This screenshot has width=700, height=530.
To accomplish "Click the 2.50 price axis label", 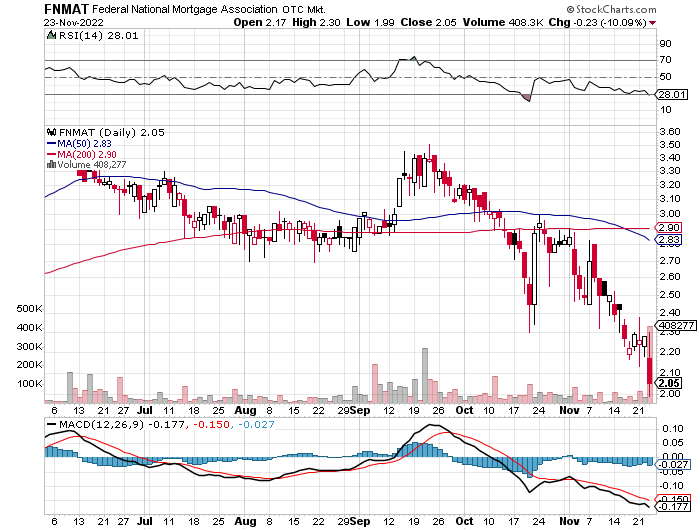I will [670, 295].
